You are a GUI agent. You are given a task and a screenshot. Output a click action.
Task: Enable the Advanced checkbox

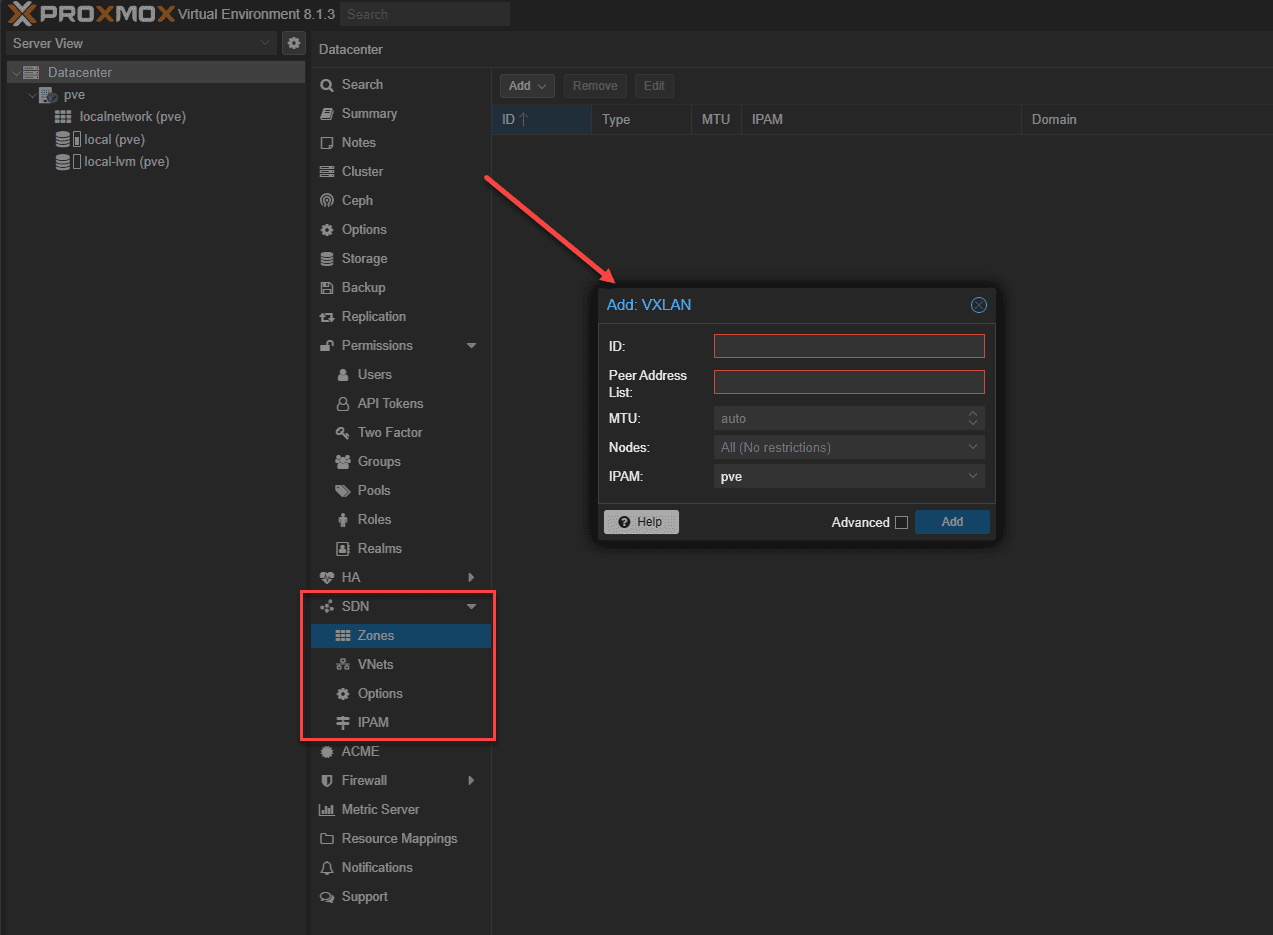click(x=901, y=522)
